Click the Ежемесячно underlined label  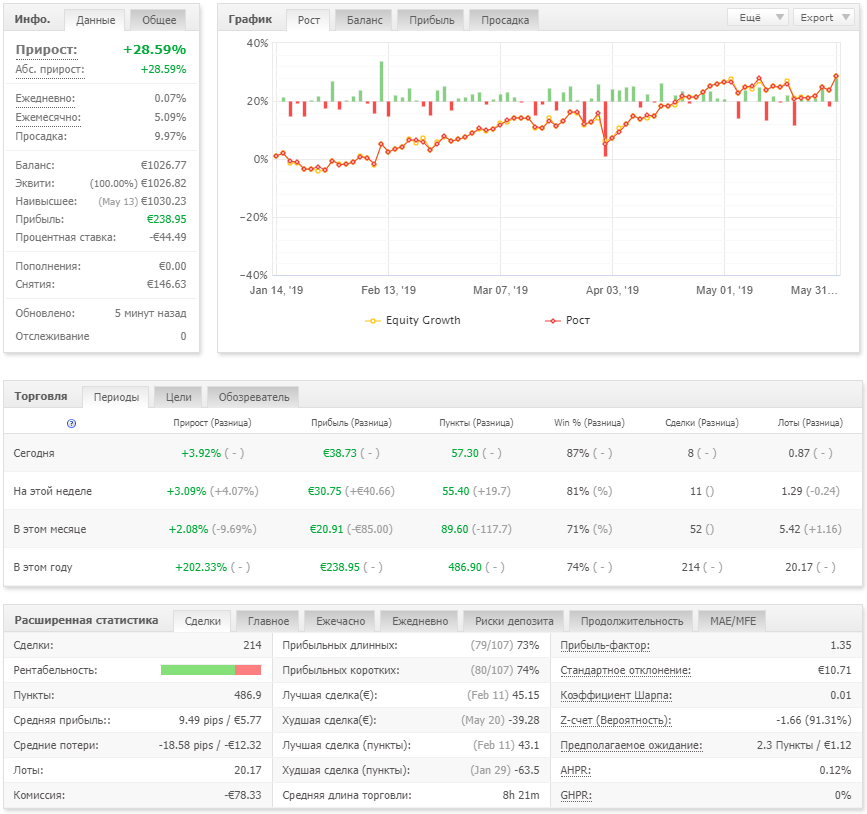[x=48, y=117]
